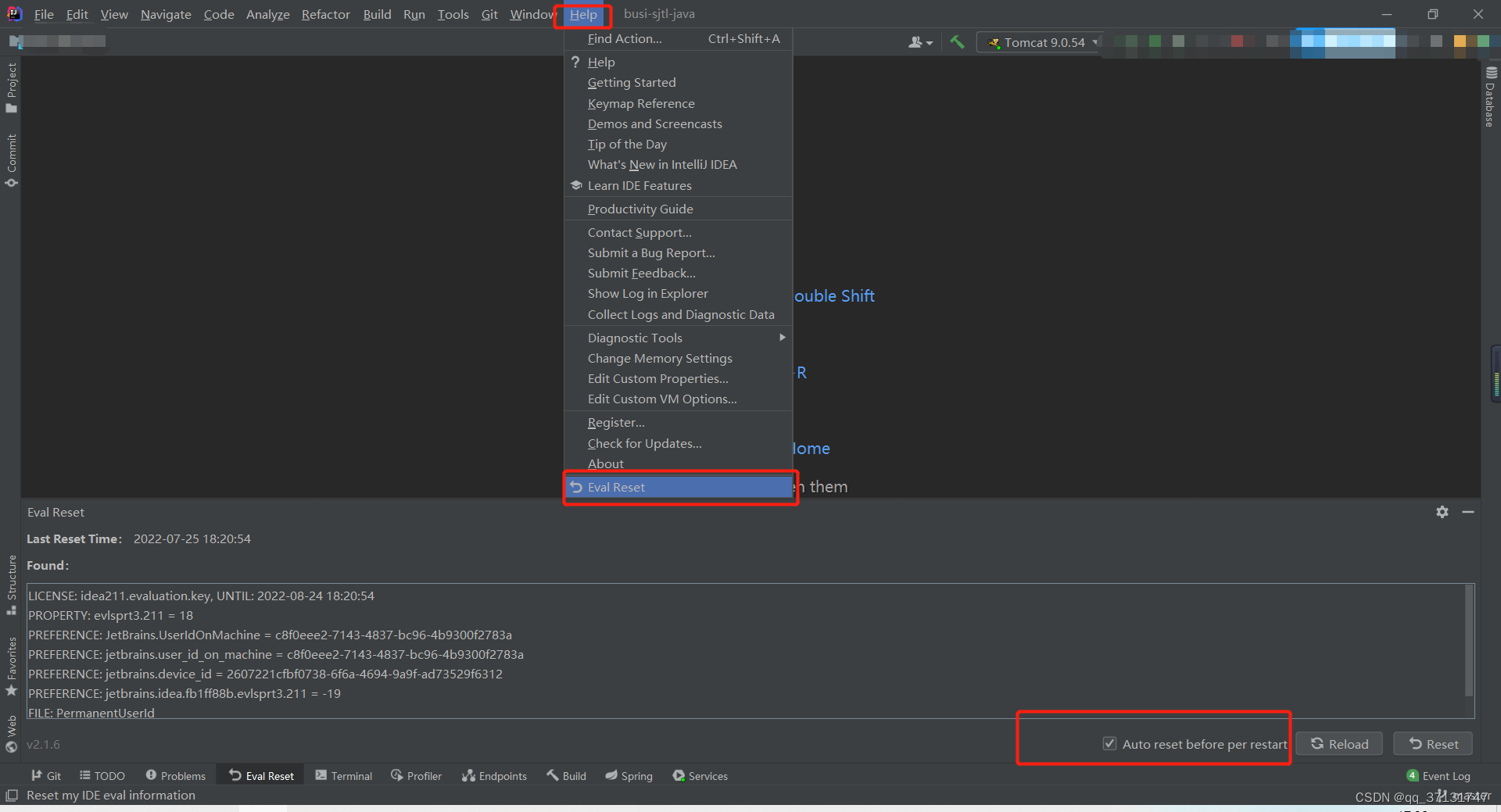Open Getting Started menu item
Viewport: 1501px width, 812px height.
[679, 82]
